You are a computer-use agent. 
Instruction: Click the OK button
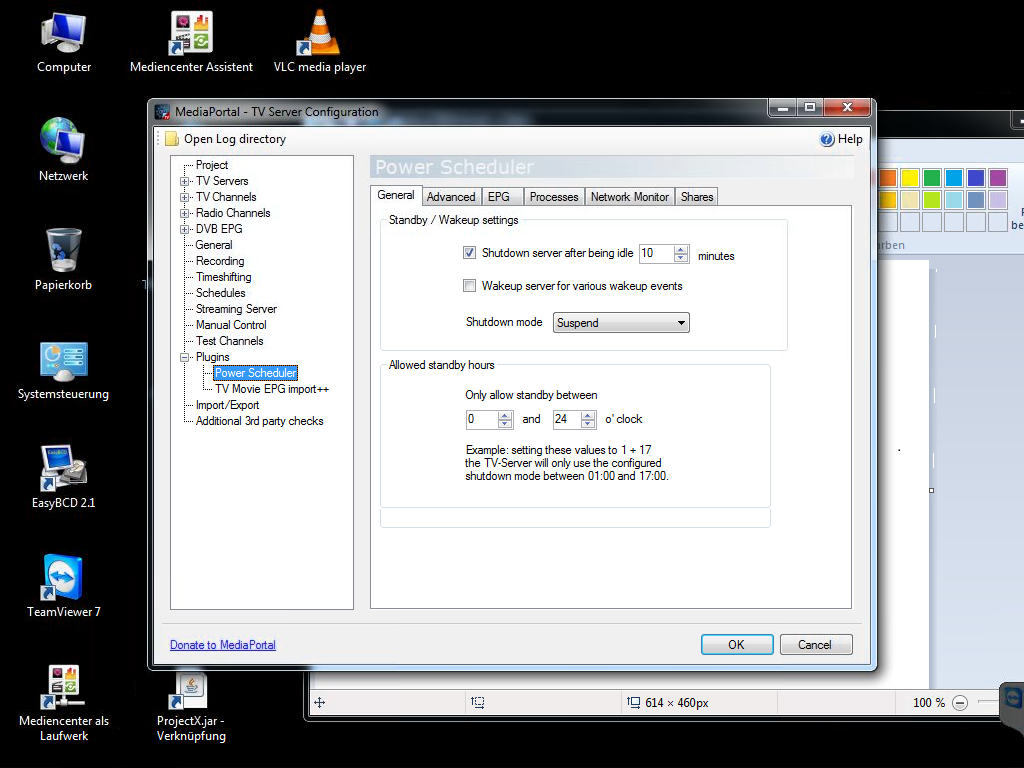coord(736,645)
